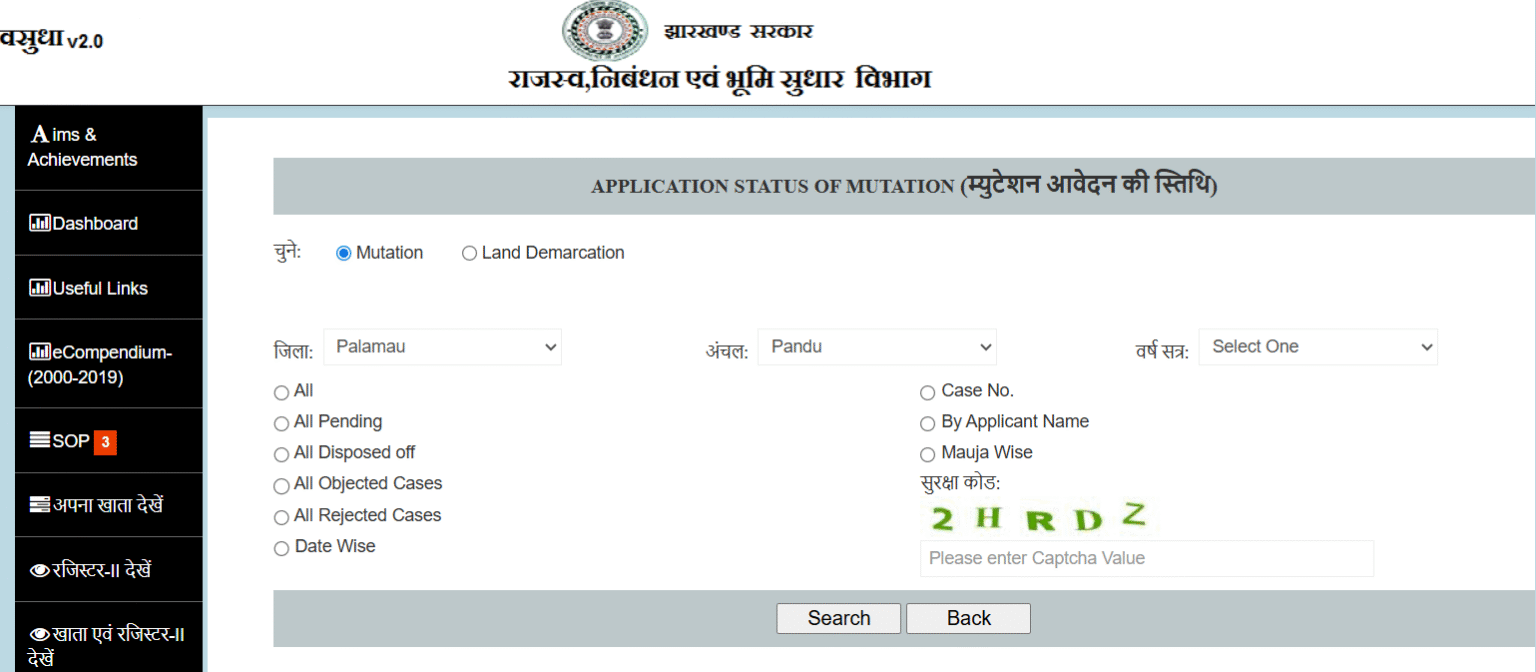Click the eye icon beside रजिस्टर-II देखें
Image resolution: width=1536 pixels, height=672 pixels.
39,570
